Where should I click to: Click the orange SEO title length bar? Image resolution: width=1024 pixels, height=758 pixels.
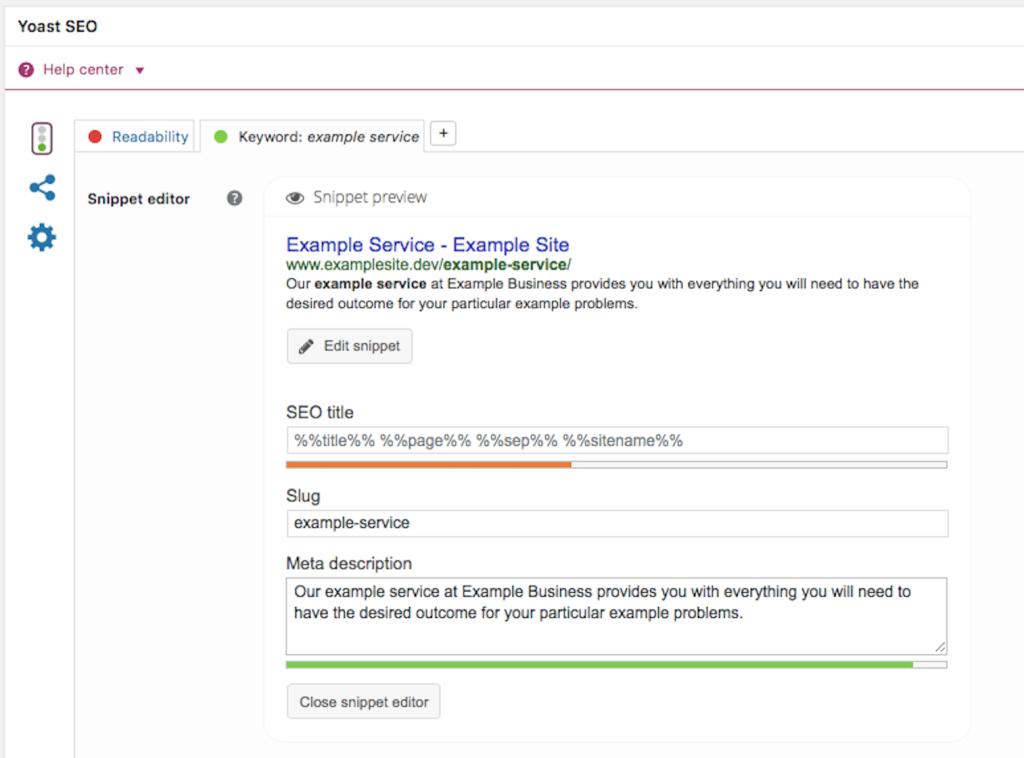(428, 465)
